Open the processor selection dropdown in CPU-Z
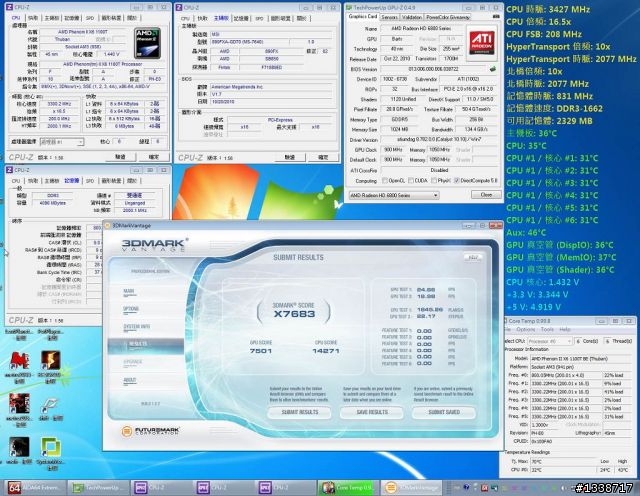Viewport: 640px width, 496px height. tap(62, 142)
